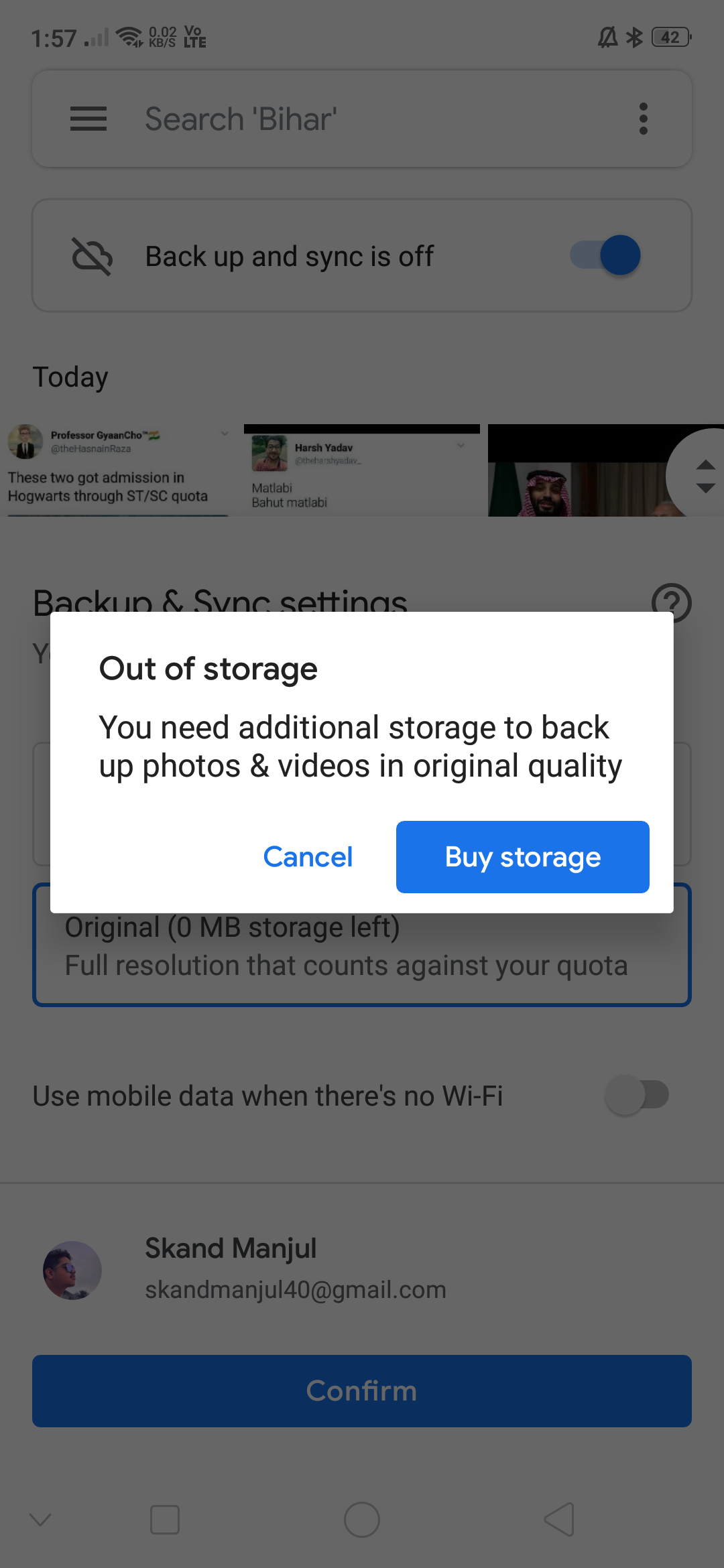
Task: Enable mobile data backup switch
Action: tap(637, 1095)
